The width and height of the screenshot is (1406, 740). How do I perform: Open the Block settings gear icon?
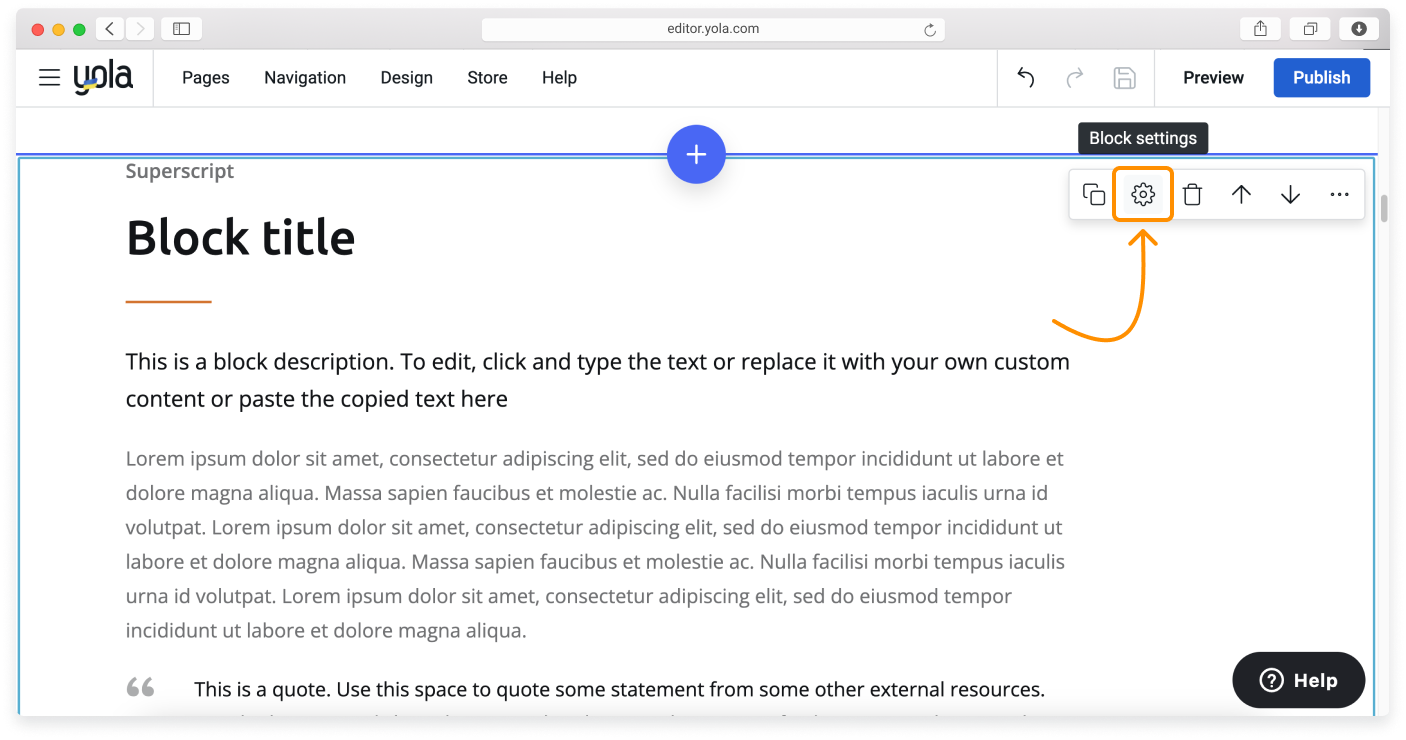coord(1143,195)
